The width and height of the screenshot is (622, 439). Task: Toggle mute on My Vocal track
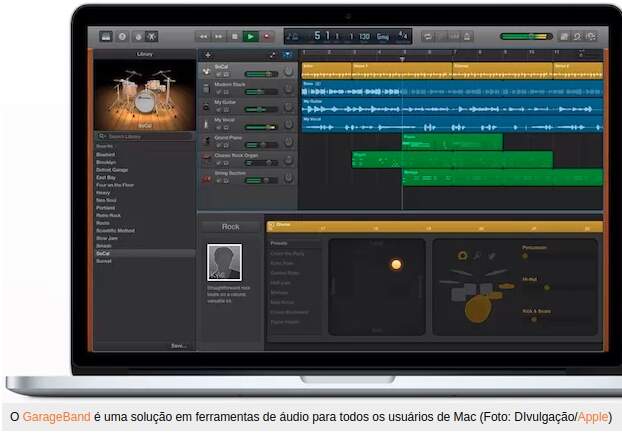pyautogui.click(x=217, y=127)
